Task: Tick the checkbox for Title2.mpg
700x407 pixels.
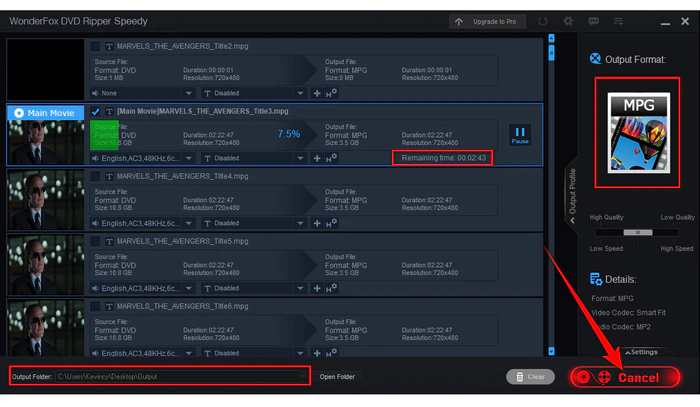Action: (x=95, y=46)
